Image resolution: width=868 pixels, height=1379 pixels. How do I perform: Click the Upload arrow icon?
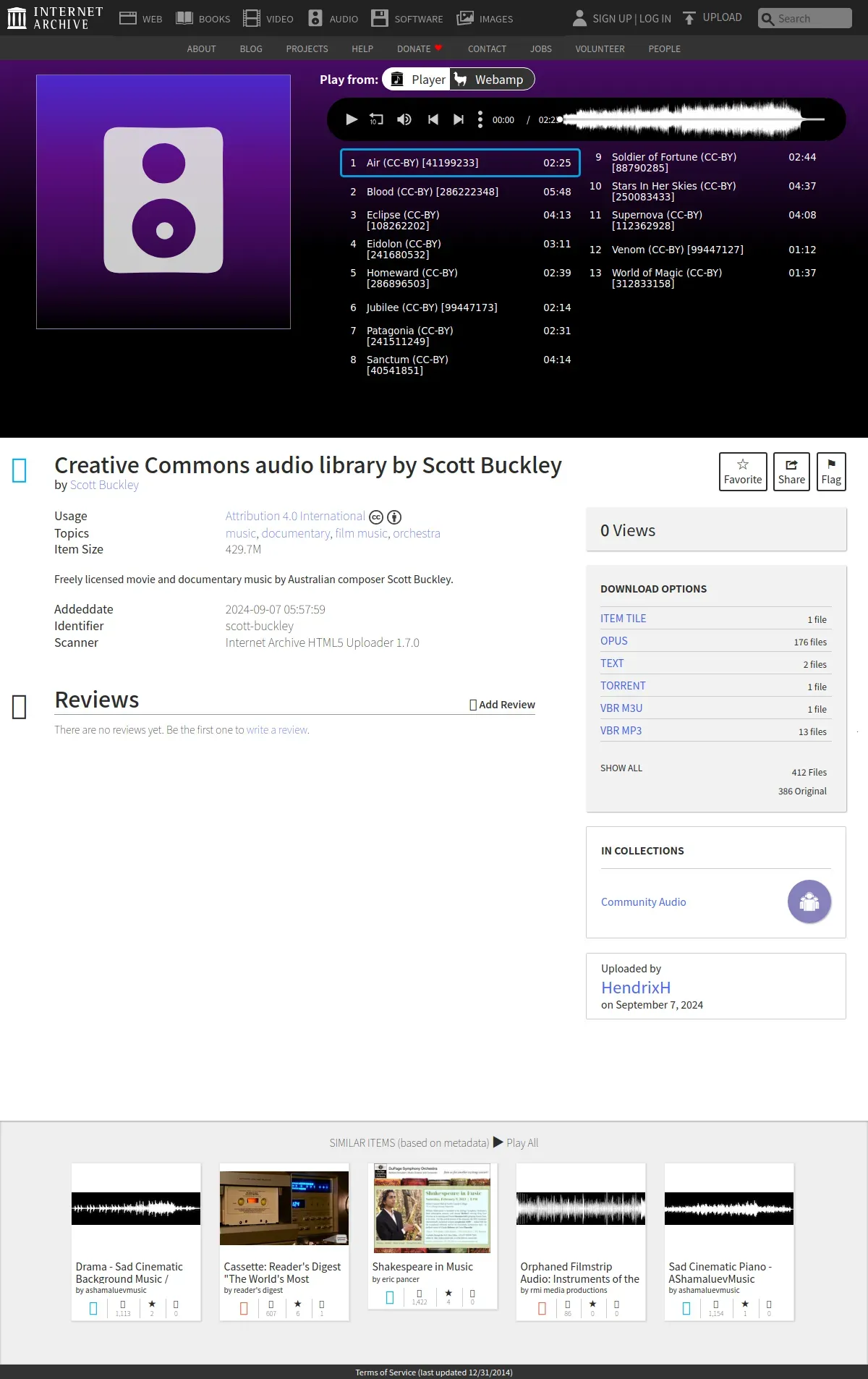point(689,18)
